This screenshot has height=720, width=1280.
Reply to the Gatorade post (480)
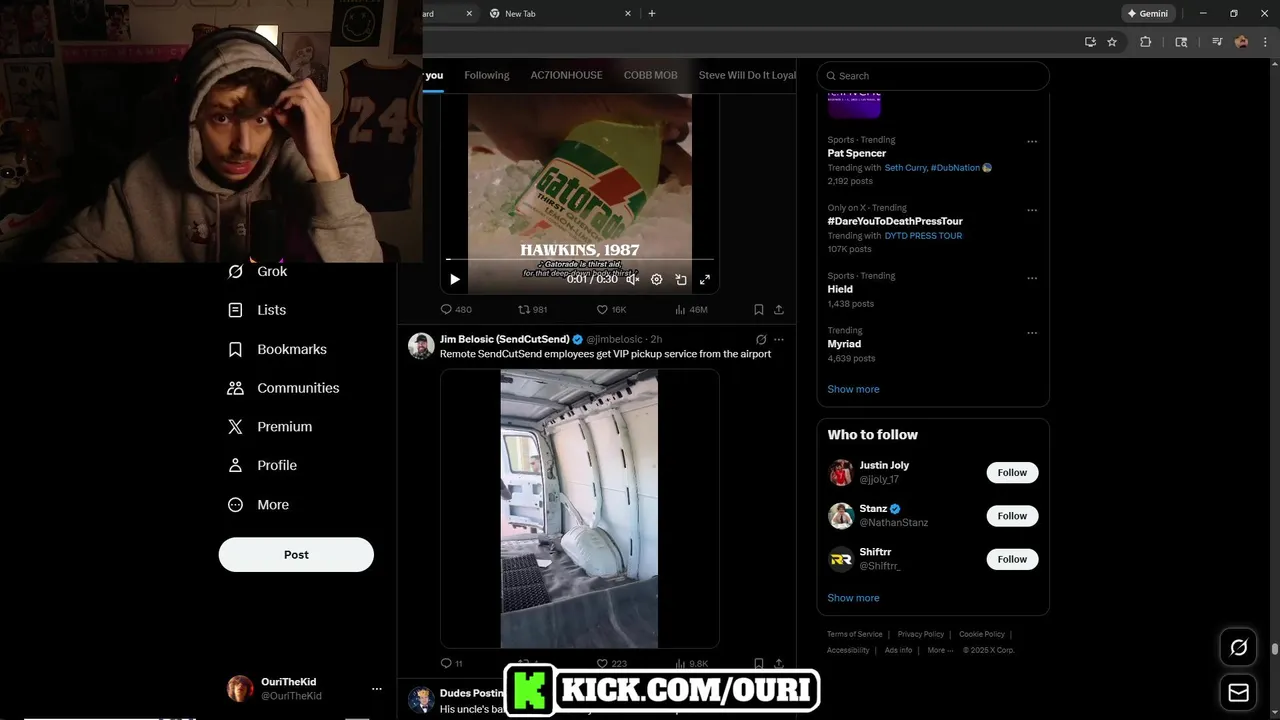tap(456, 310)
